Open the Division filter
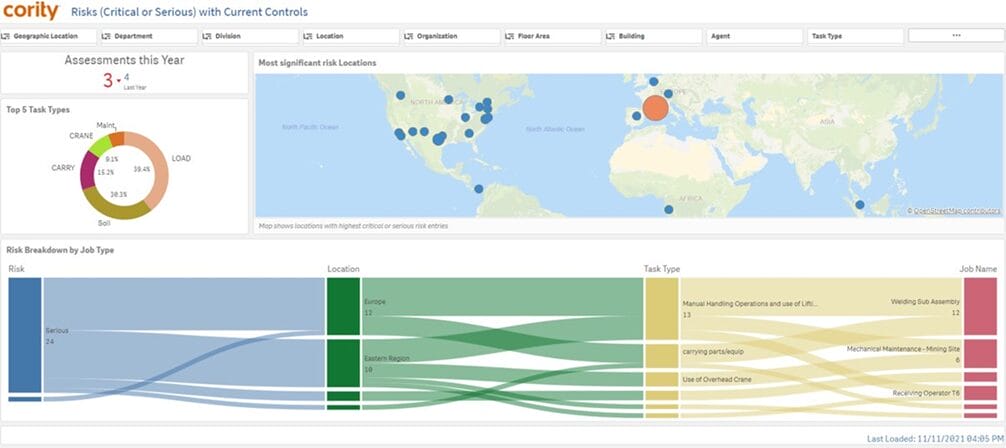The height and width of the screenshot is (448, 1006). (x=249, y=36)
